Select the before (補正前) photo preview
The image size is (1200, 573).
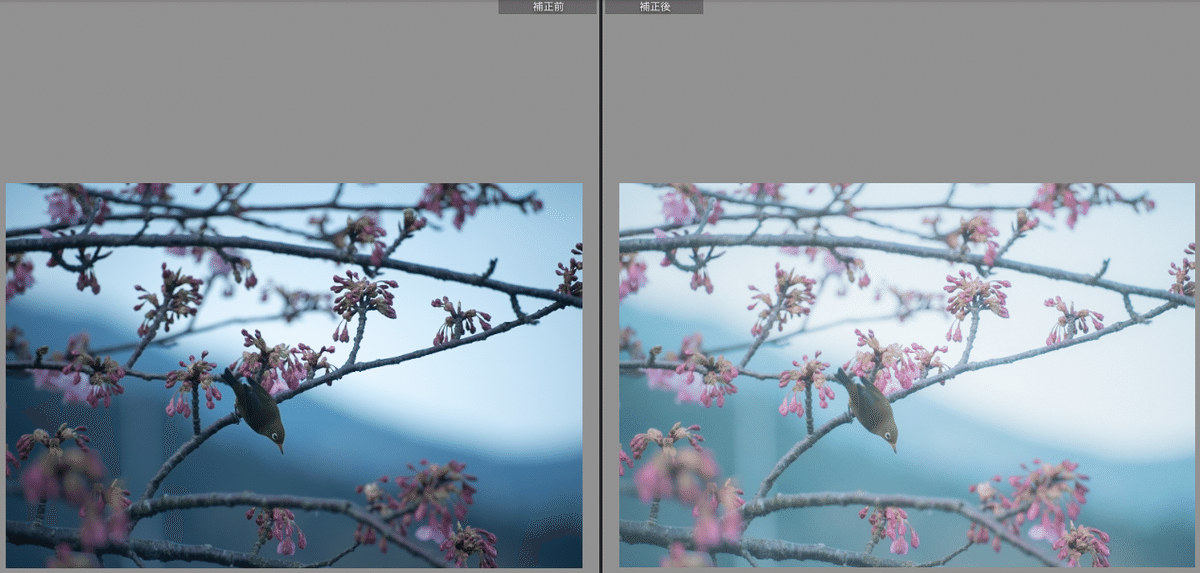click(x=294, y=375)
